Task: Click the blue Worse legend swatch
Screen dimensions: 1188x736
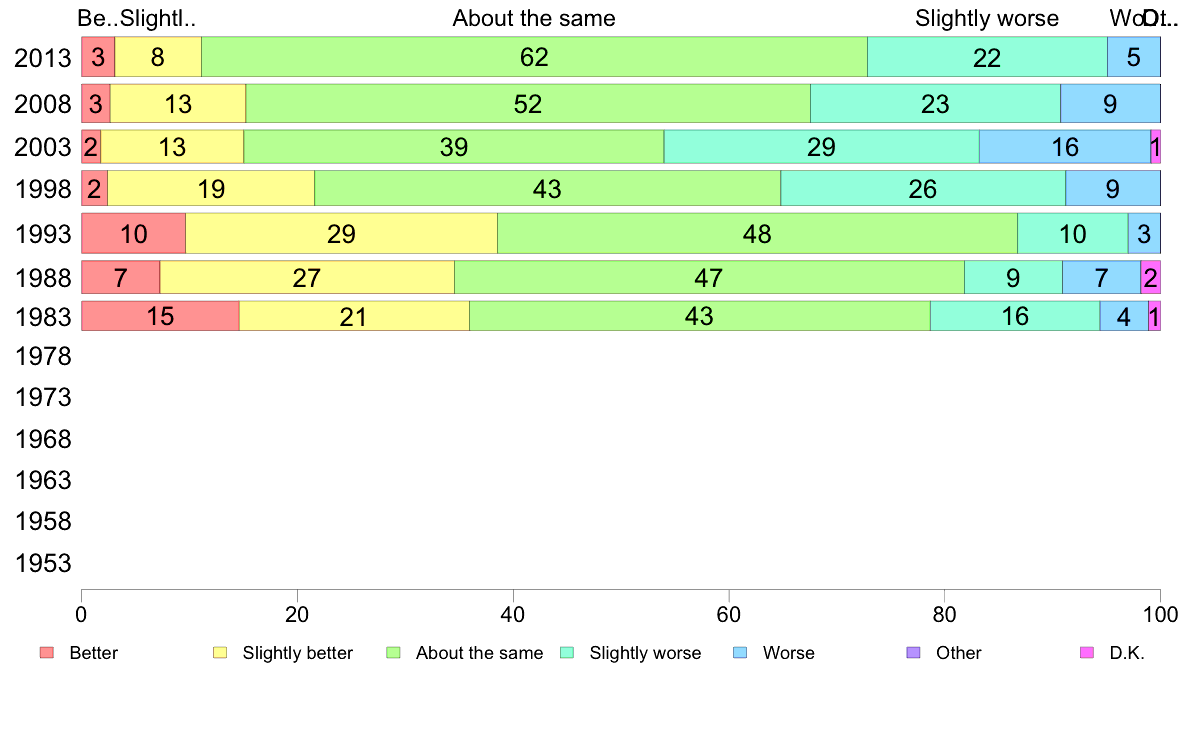Action: pyautogui.click(x=740, y=653)
